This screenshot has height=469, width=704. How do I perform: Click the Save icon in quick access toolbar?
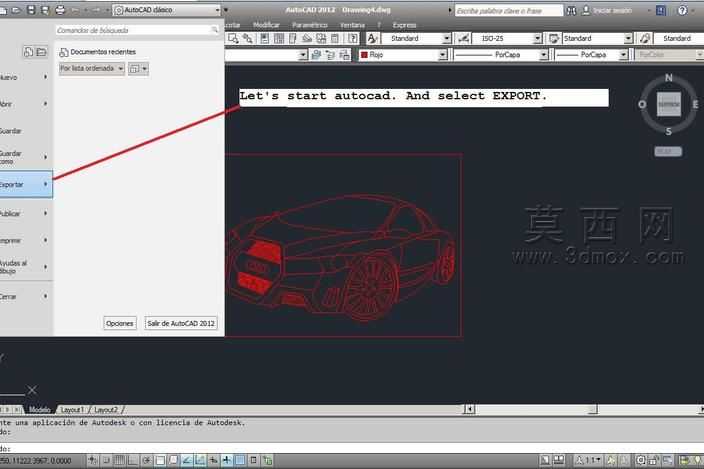pos(31,9)
